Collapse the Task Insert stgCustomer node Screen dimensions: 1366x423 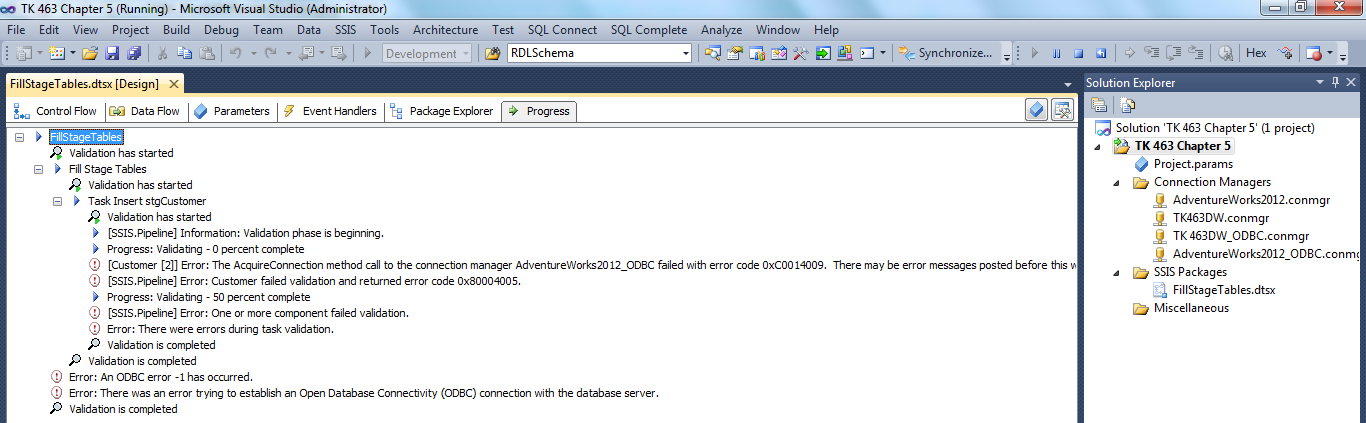[x=58, y=201]
